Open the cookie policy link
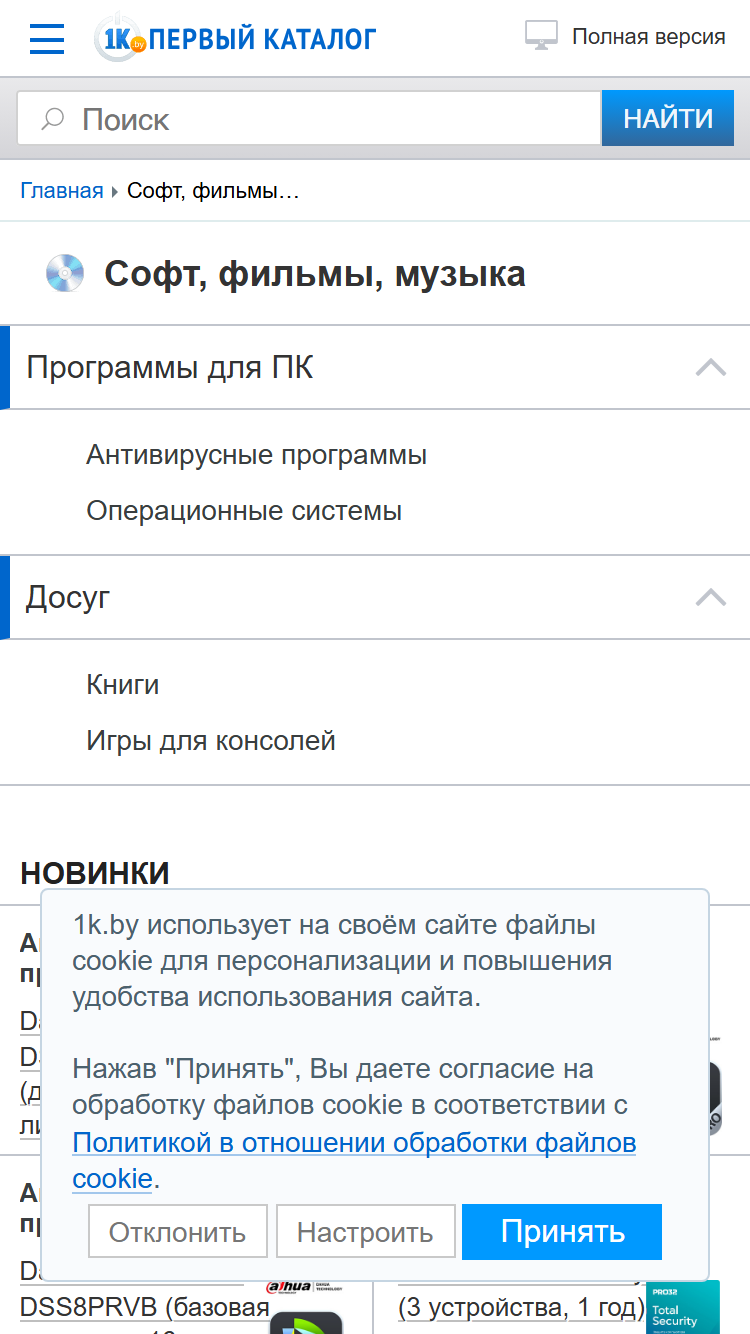 (x=354, y=1160)
